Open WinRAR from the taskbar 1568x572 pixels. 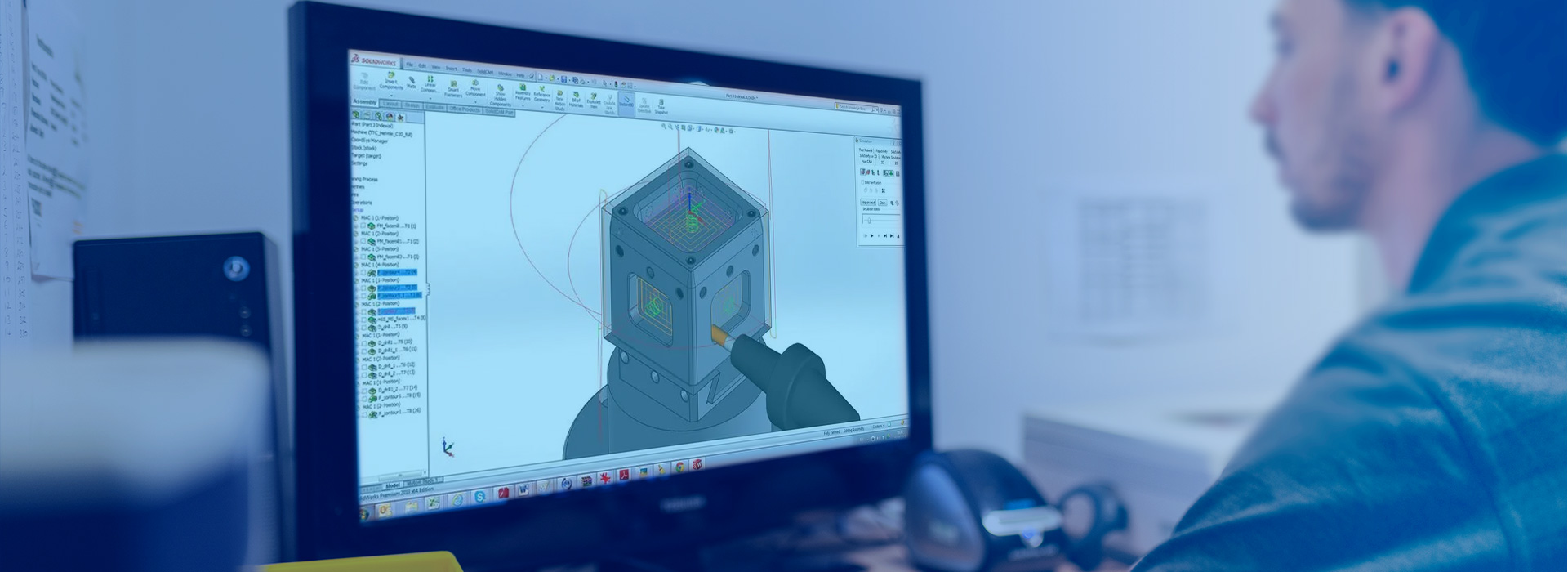586,481
